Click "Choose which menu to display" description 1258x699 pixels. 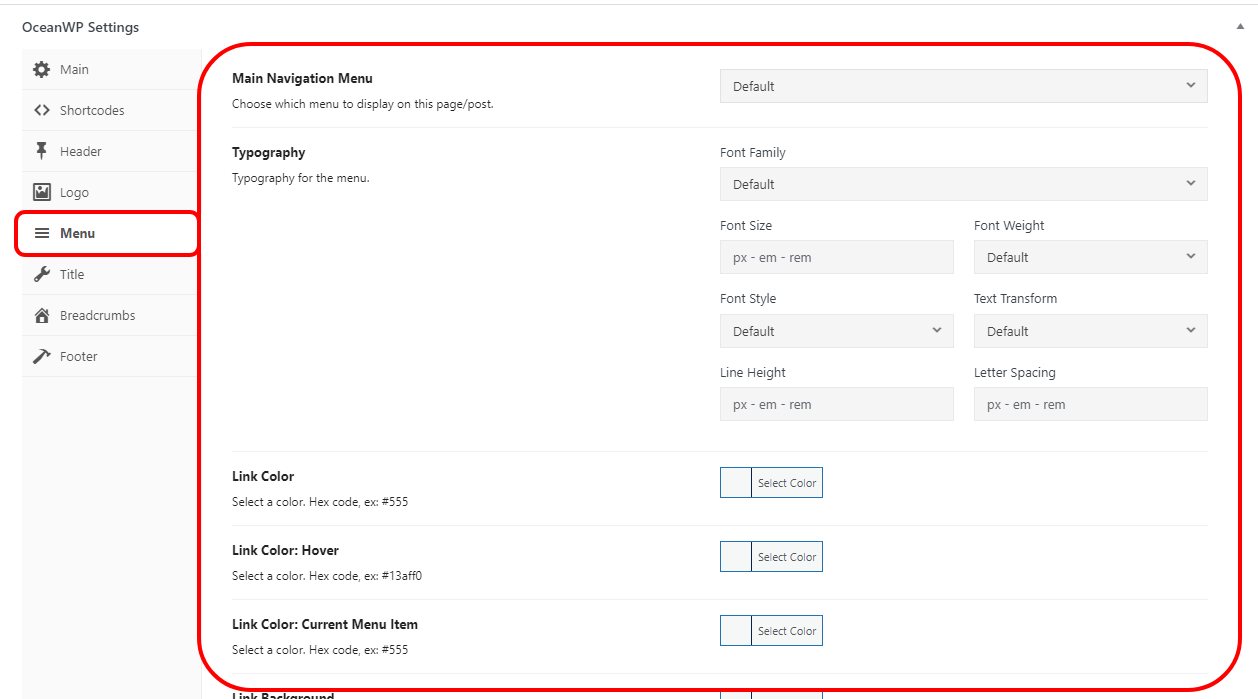(363, 104)
